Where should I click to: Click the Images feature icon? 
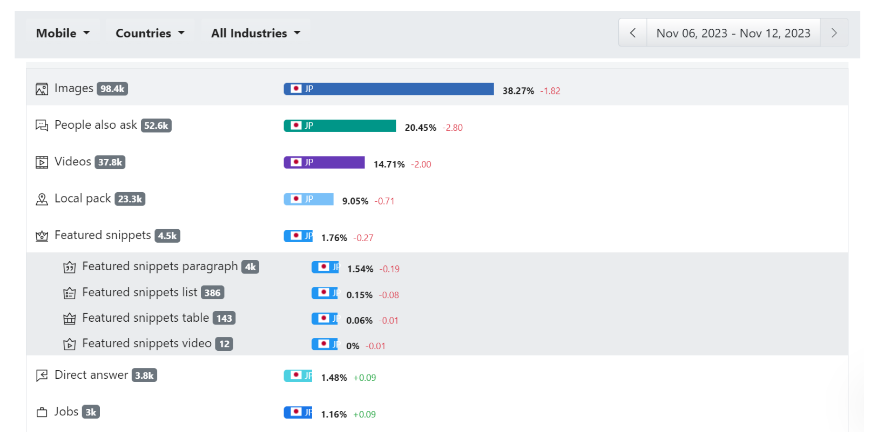42,89
